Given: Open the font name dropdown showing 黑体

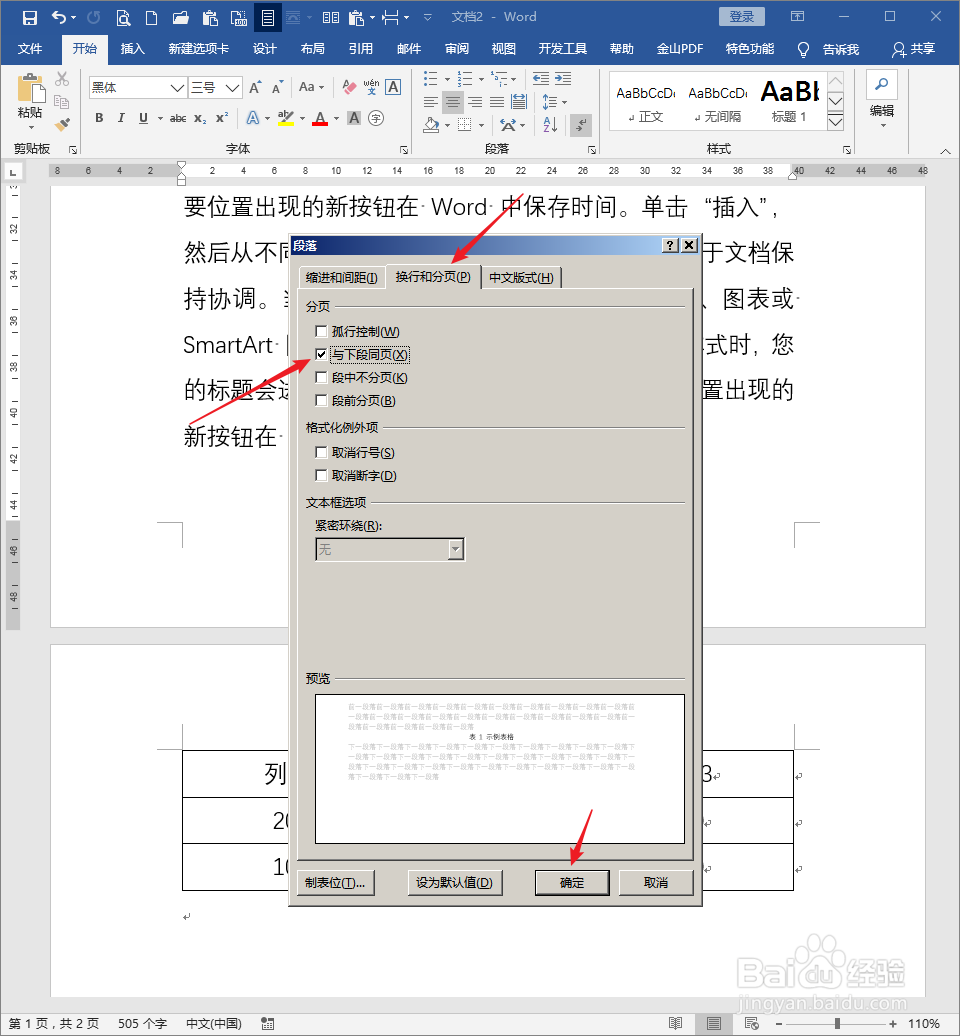Looking at the screenshot, I should pyautogui.click(x=176, y=88).
